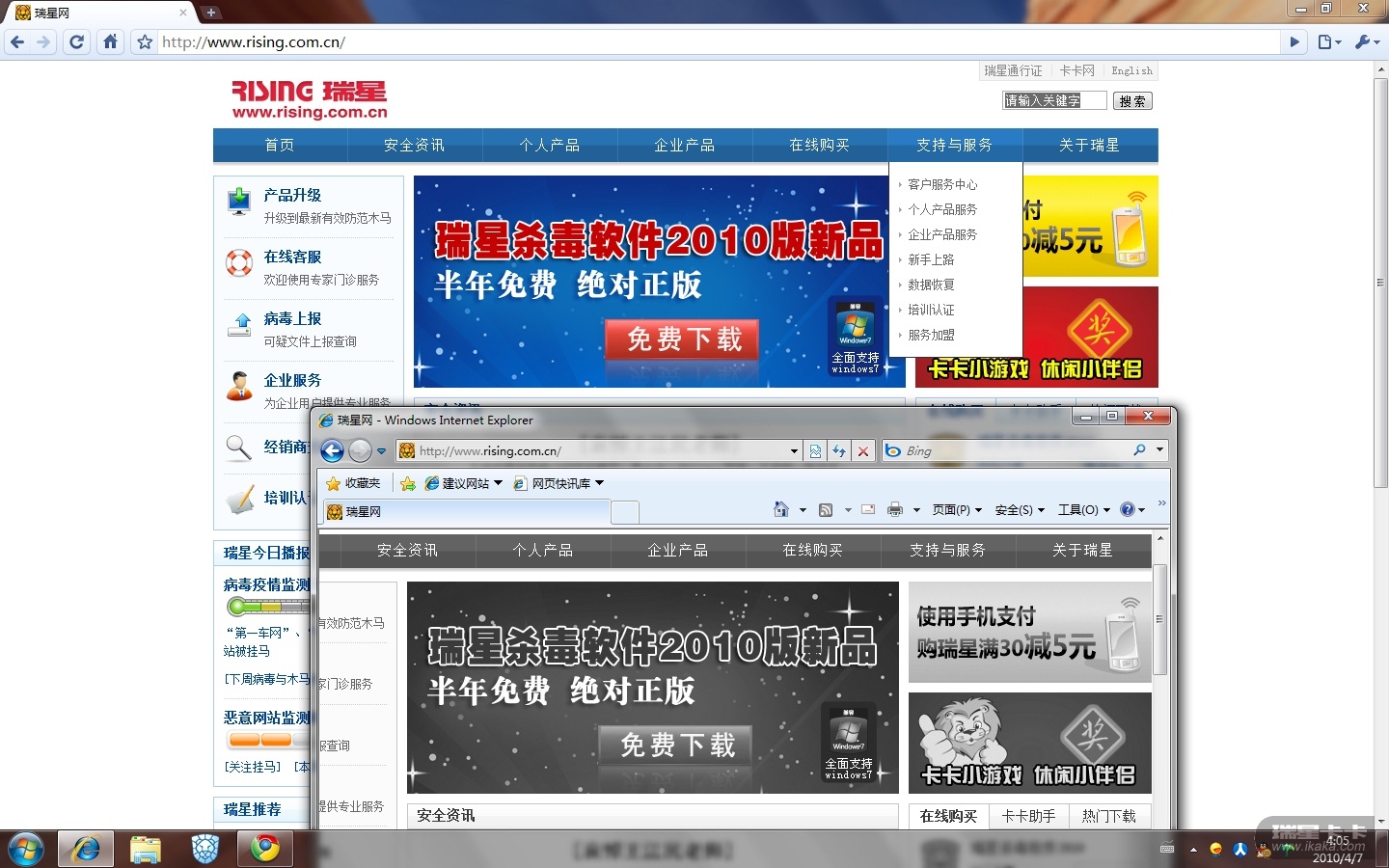Open the 网页快讯库 dropdown

click(x=559, y=483)
